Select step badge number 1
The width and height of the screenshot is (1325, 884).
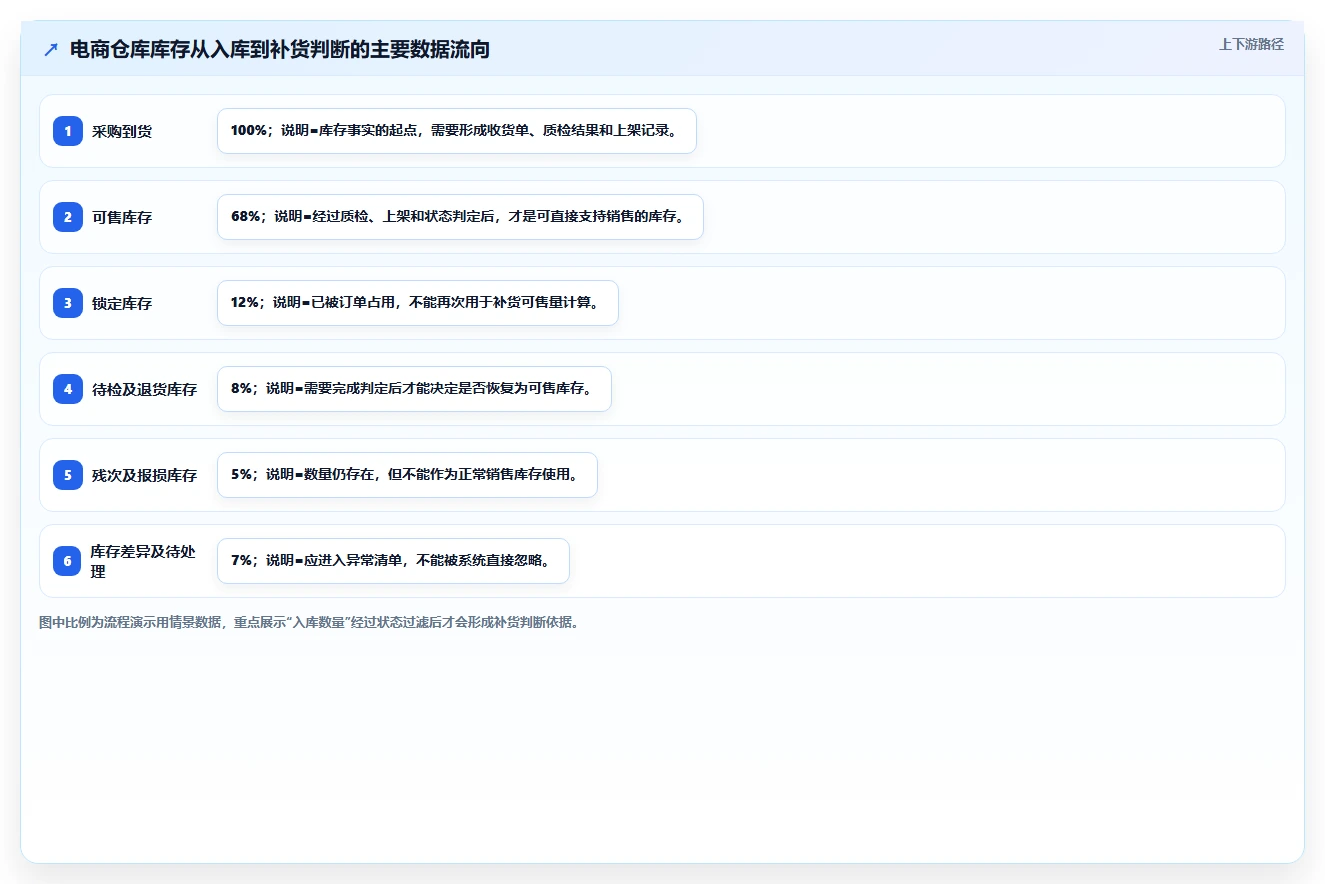(68, 131)
